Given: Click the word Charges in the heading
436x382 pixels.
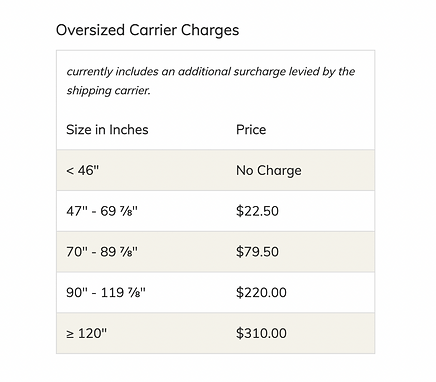Looking at the screenshot, I should click(x=210, y=30).
